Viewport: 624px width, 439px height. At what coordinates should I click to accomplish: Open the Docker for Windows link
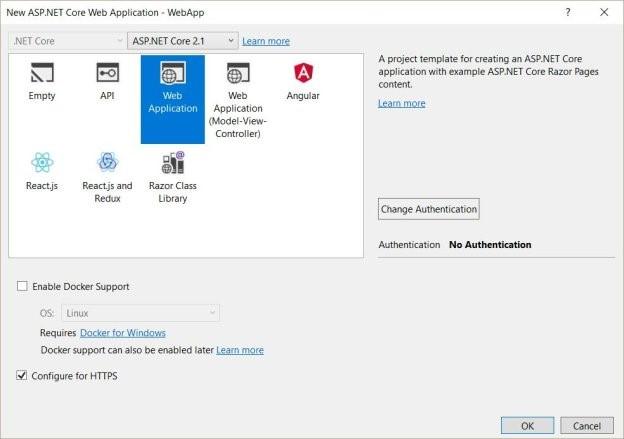123,333
